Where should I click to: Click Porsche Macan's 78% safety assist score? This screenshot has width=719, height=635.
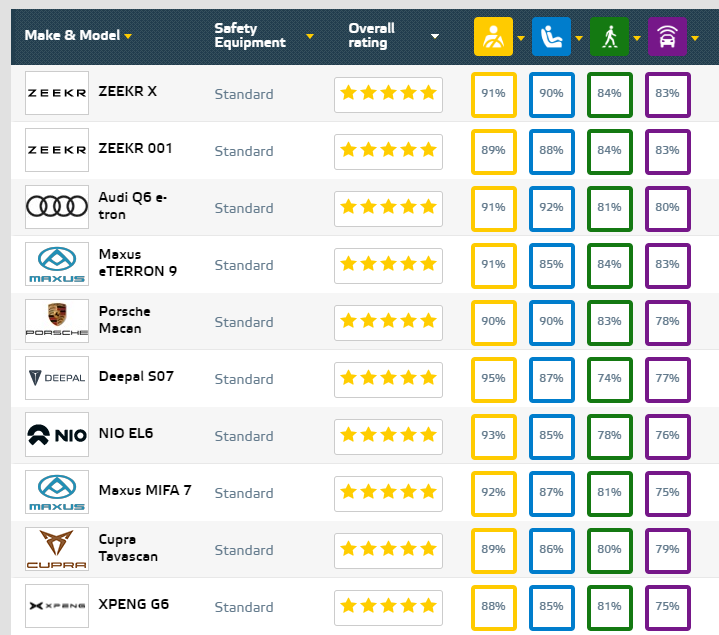point(667,322)
